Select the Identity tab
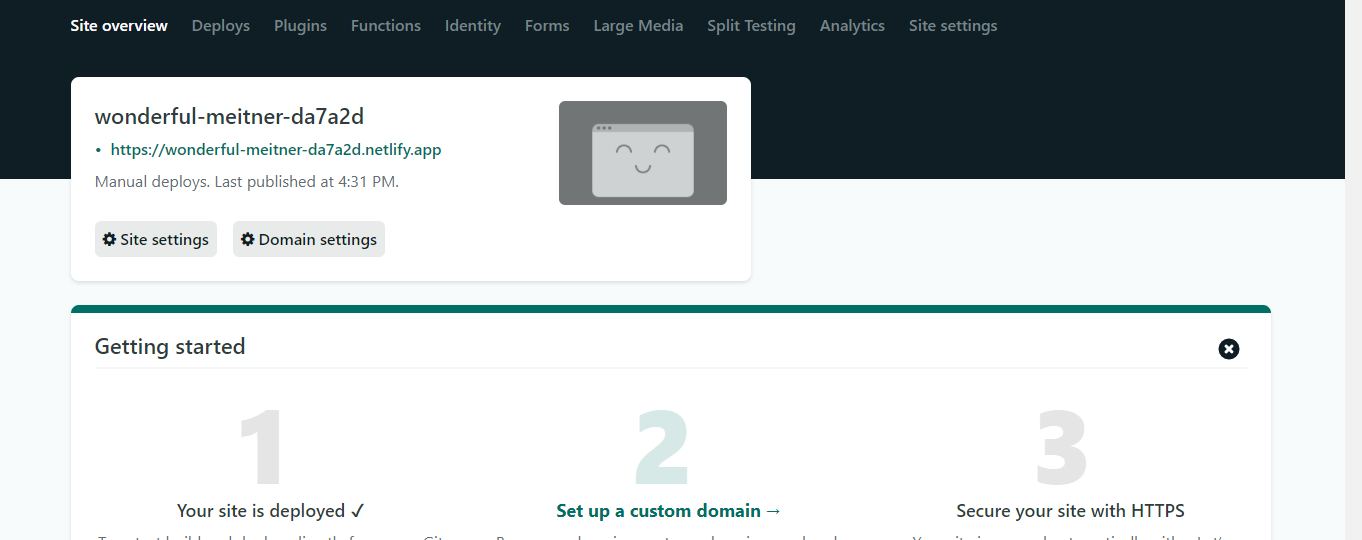The width and height of the screenshot is (1362, 540). [472, 26]
